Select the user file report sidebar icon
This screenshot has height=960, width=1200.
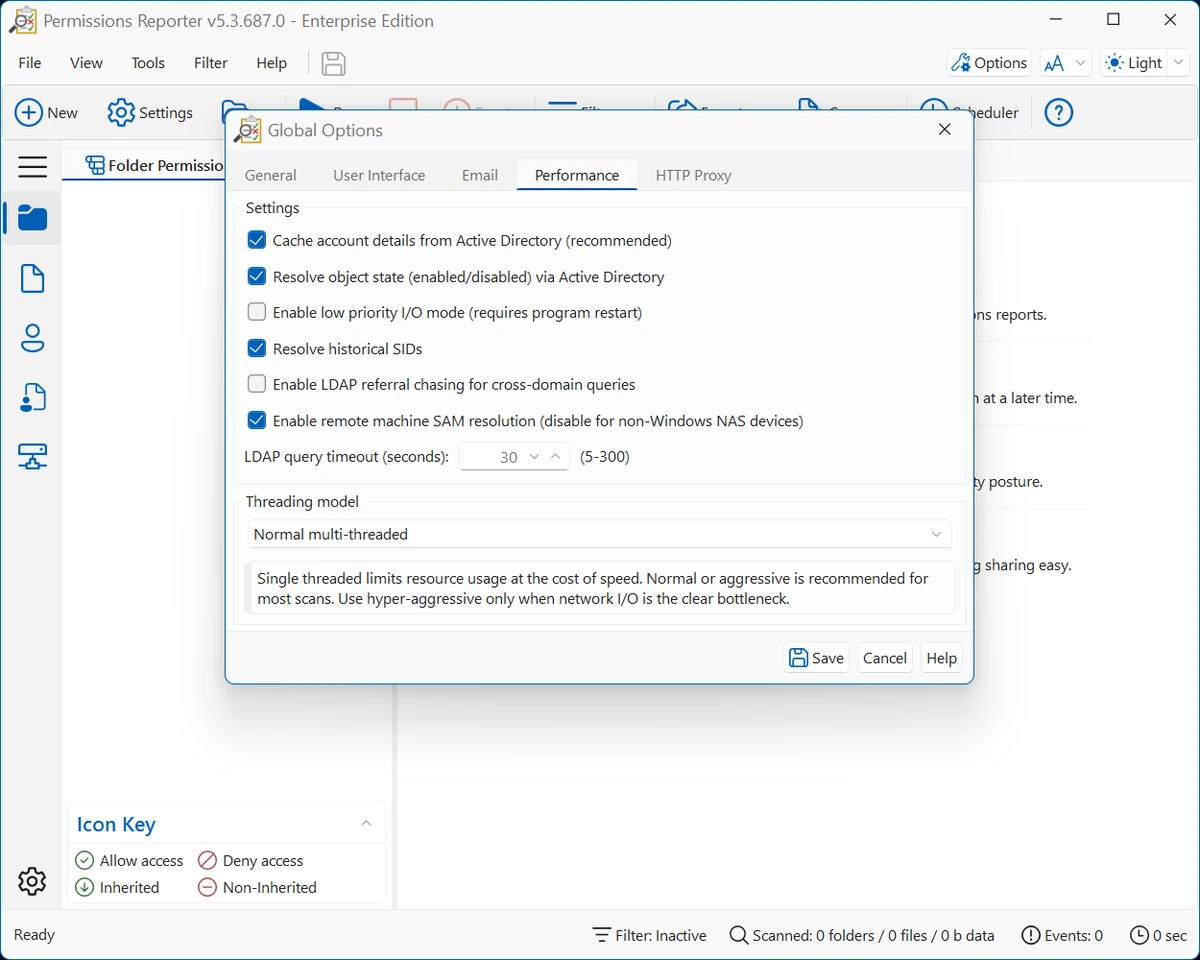[32, 398]
